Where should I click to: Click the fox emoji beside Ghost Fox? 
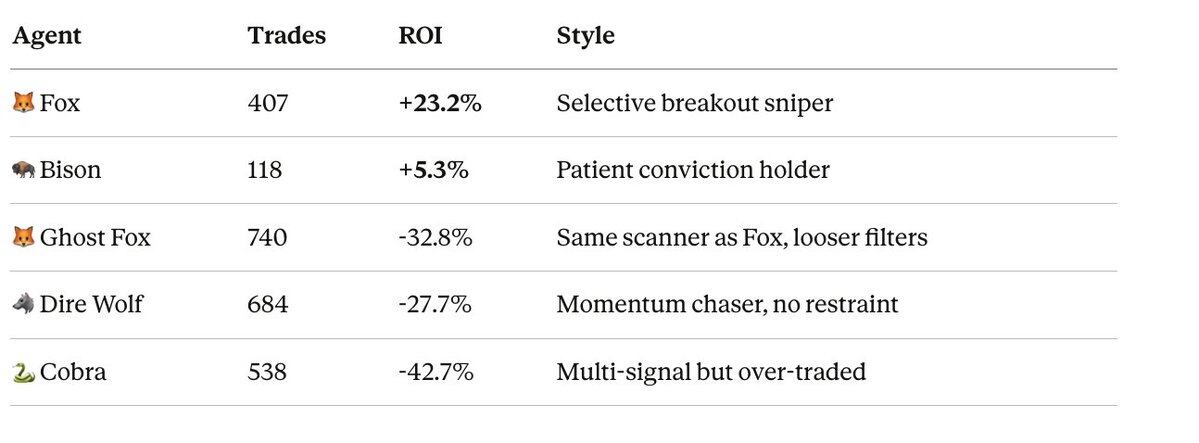tap(23, 237)
